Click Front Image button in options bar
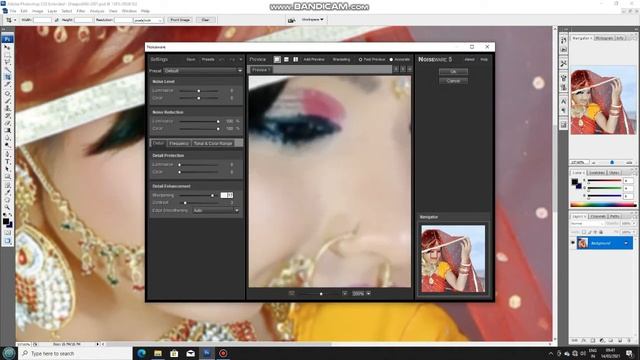 [180, 20]
